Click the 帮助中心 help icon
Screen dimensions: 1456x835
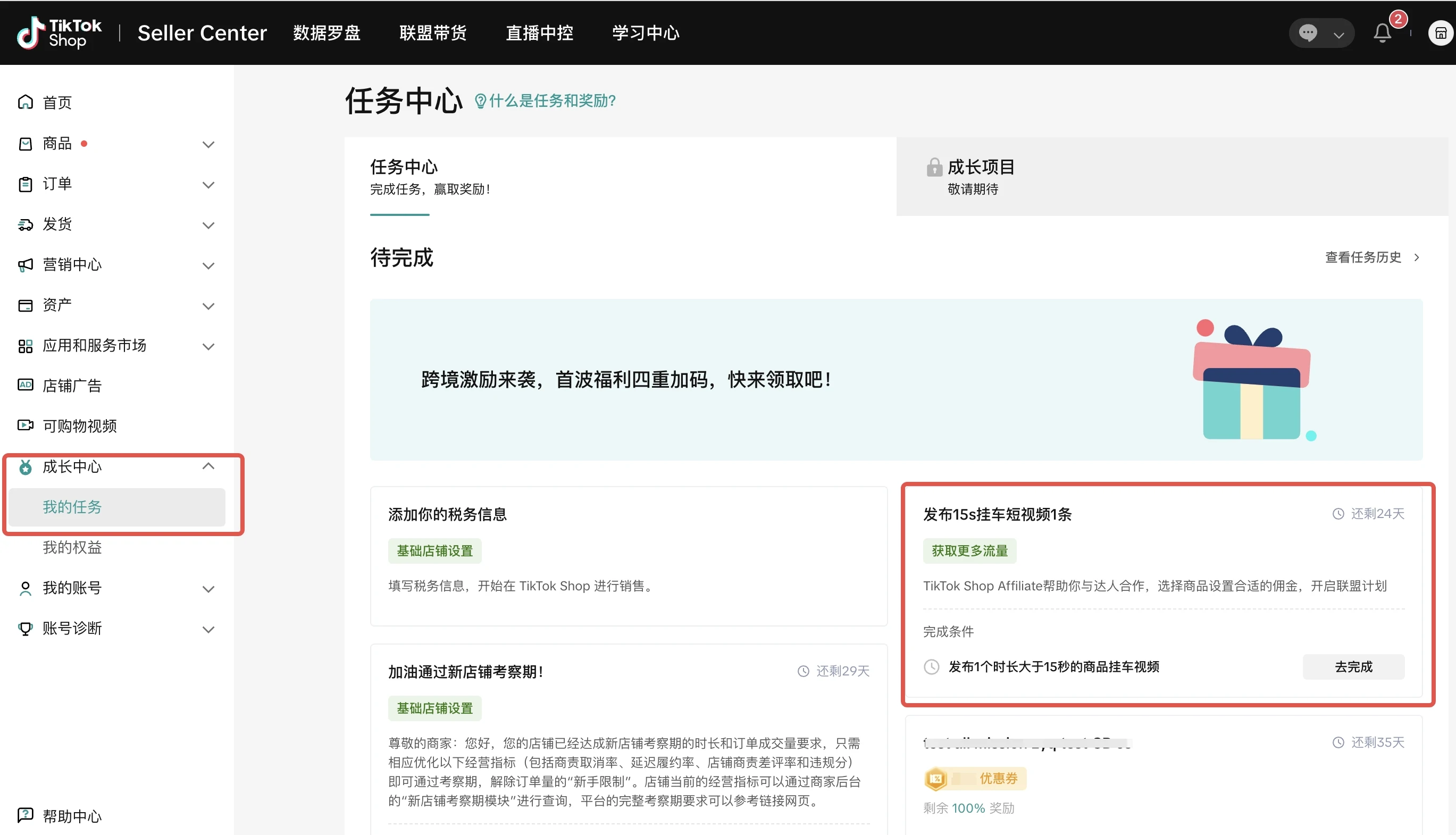25,815
